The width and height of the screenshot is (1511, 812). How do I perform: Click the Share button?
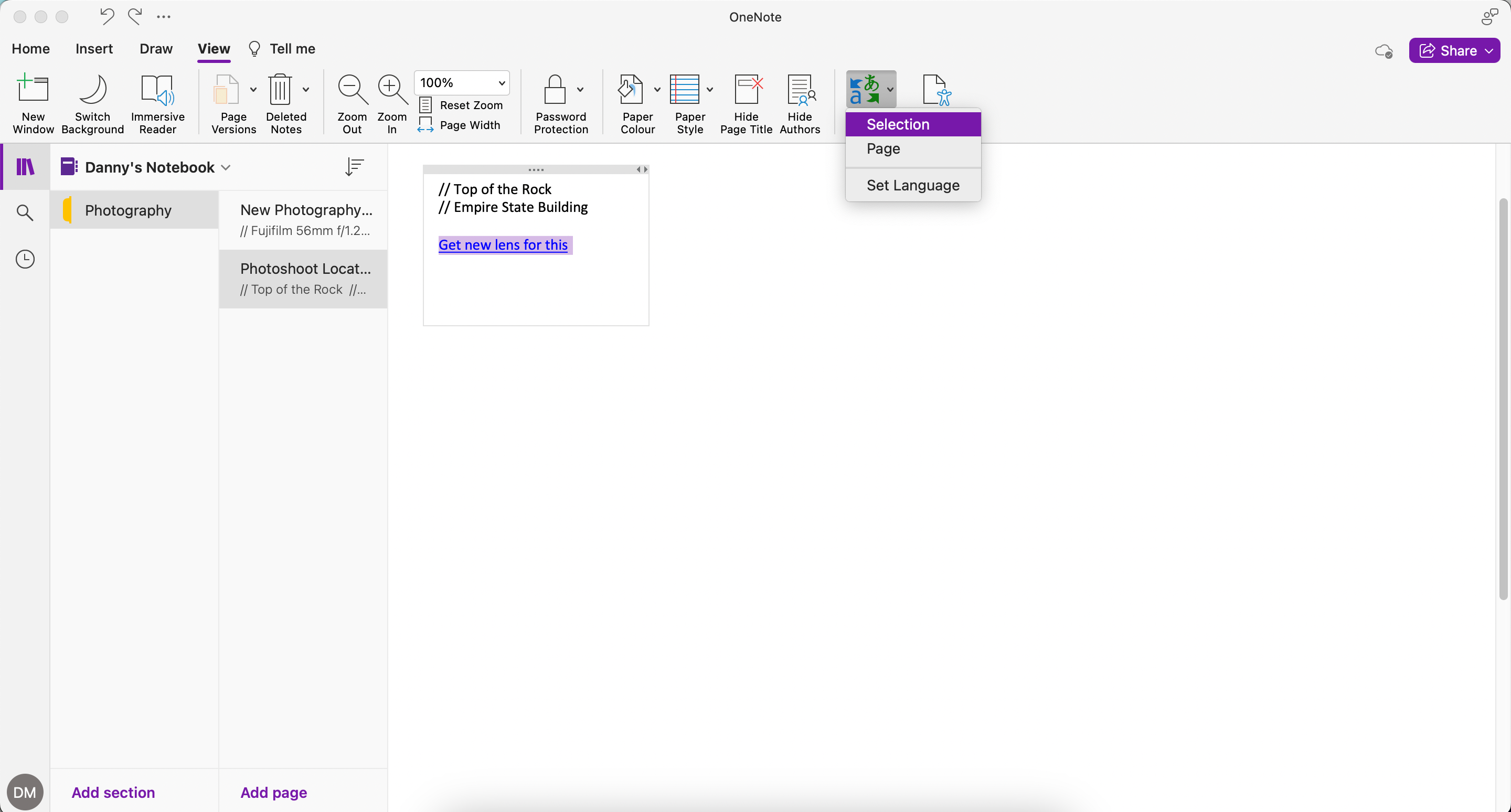point(1455,50)
